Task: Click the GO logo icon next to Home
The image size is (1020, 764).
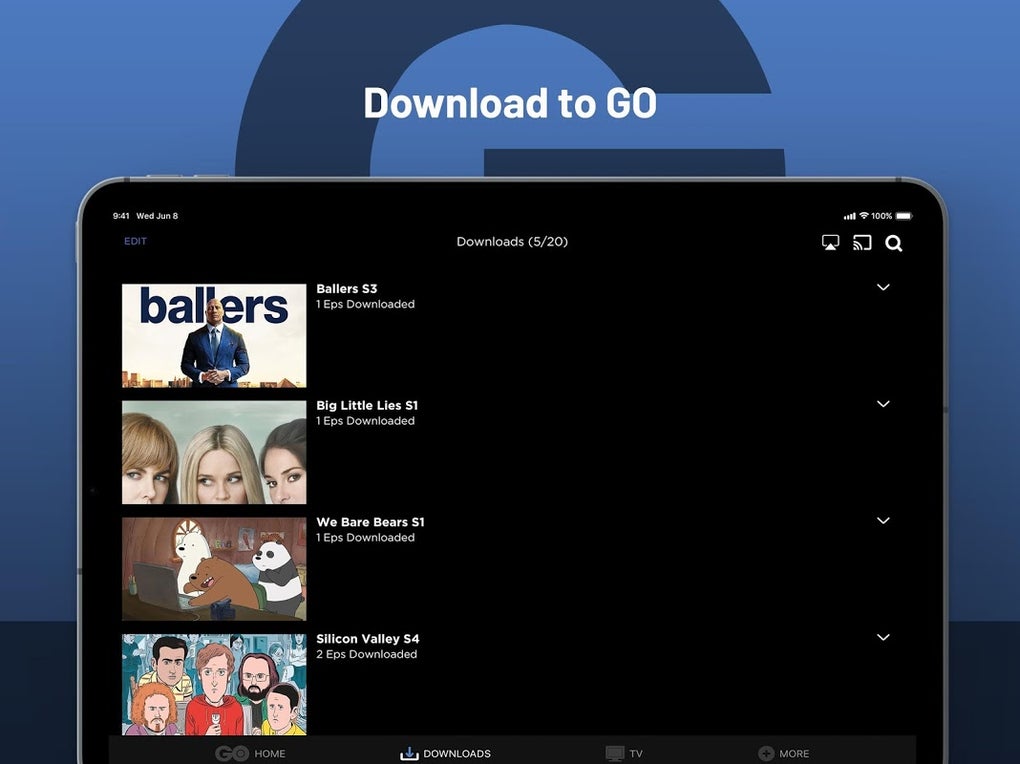Action: (x=230, y=753)
